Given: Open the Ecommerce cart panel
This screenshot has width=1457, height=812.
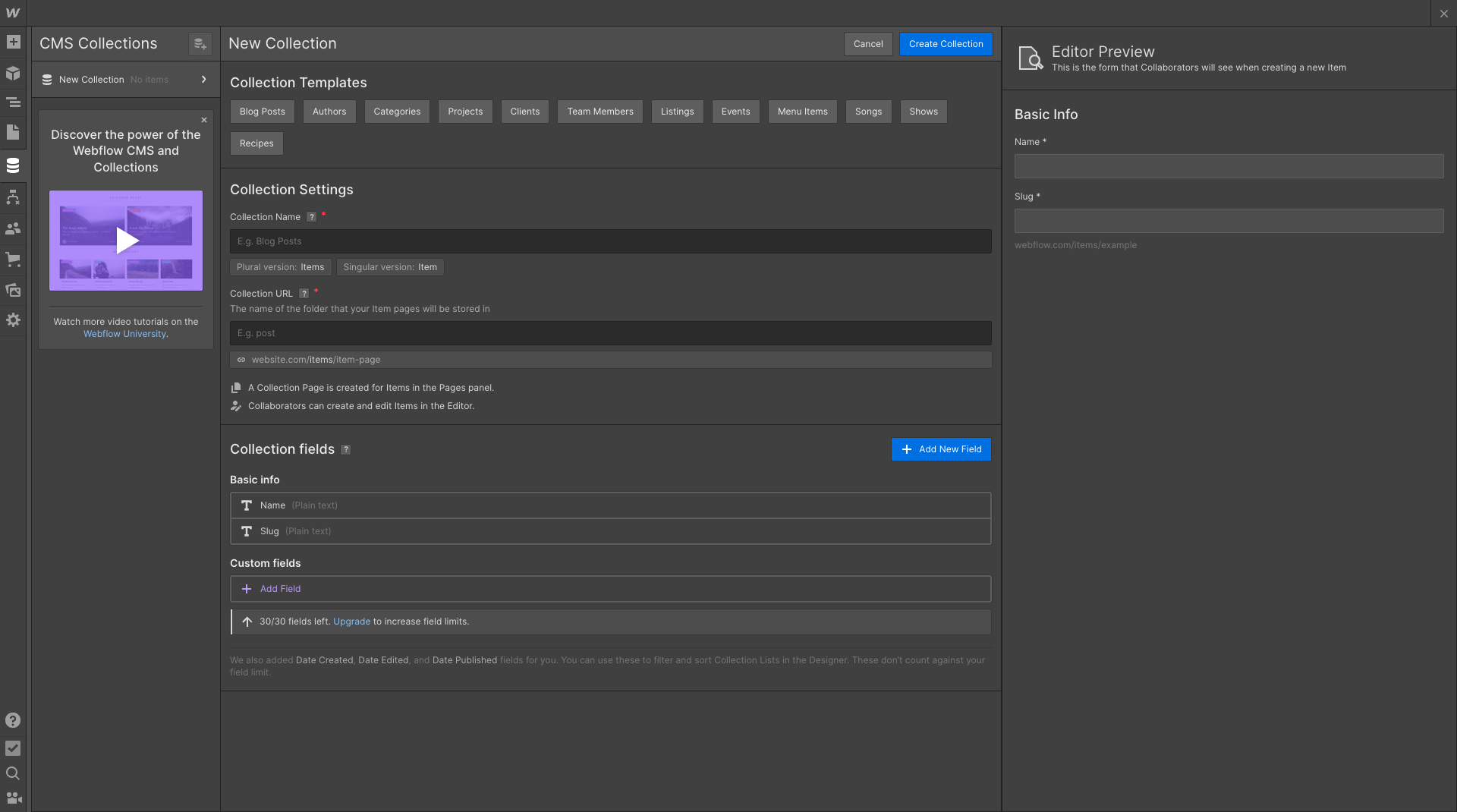Looking at the screenshot, I should click(13, 259).
